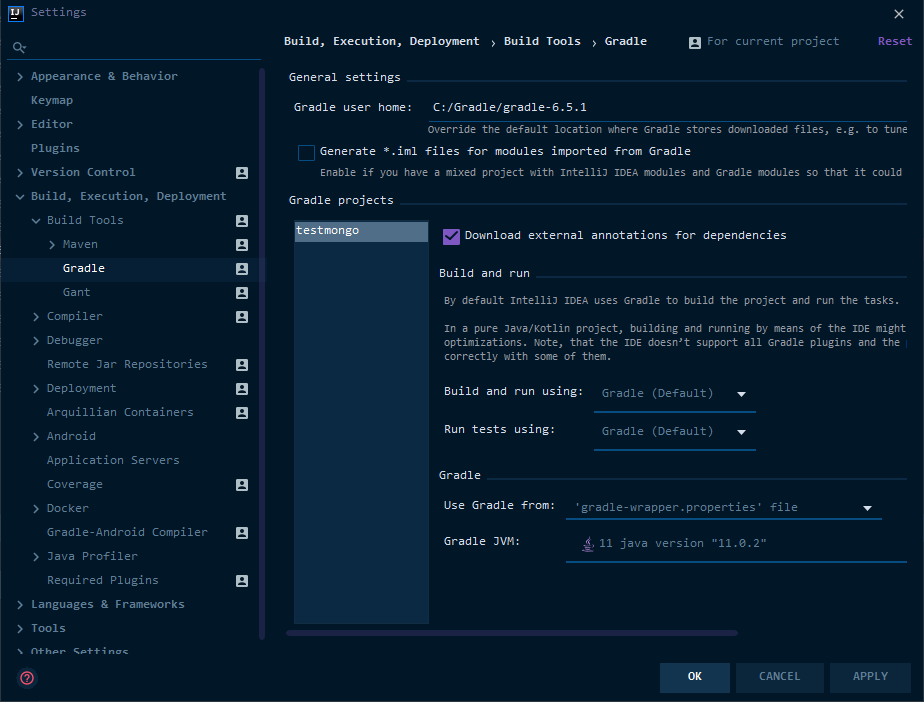Click the Reset link

(x=894, y=42)
